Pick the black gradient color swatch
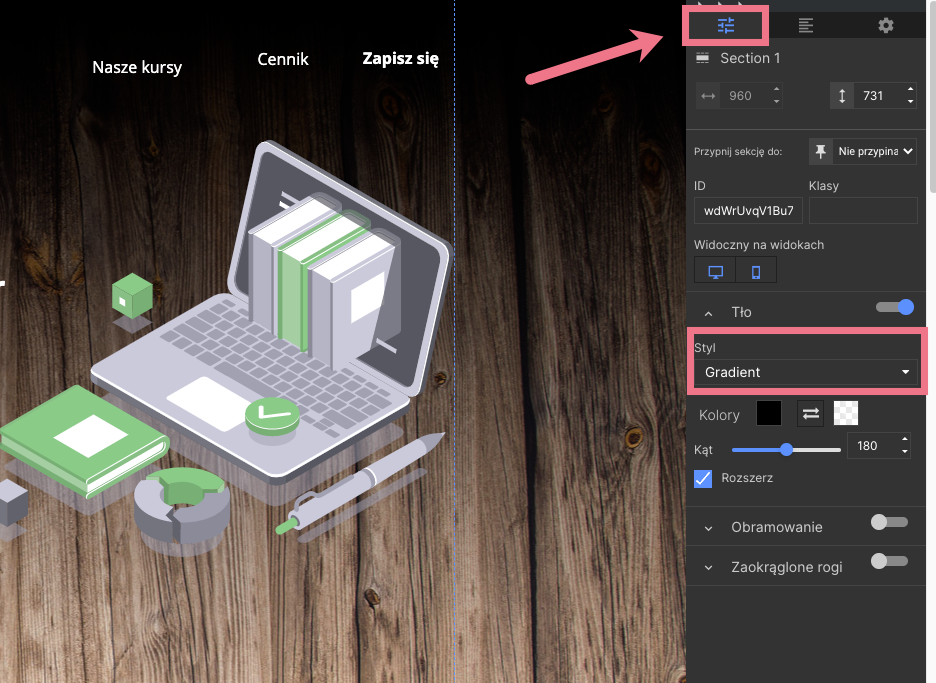The image size is (936, 683). 769,413
